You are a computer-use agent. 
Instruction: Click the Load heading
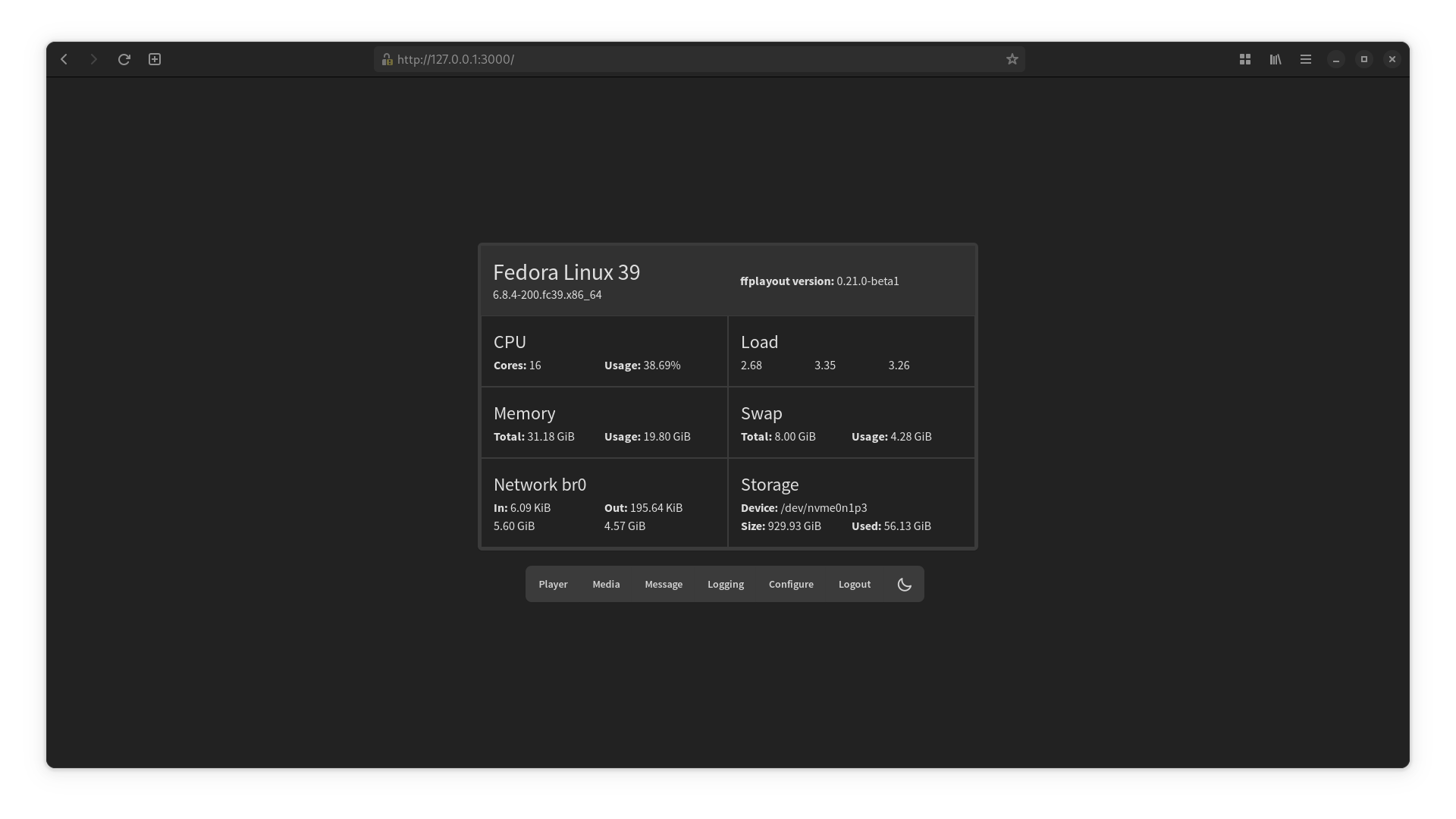point(759,342)
